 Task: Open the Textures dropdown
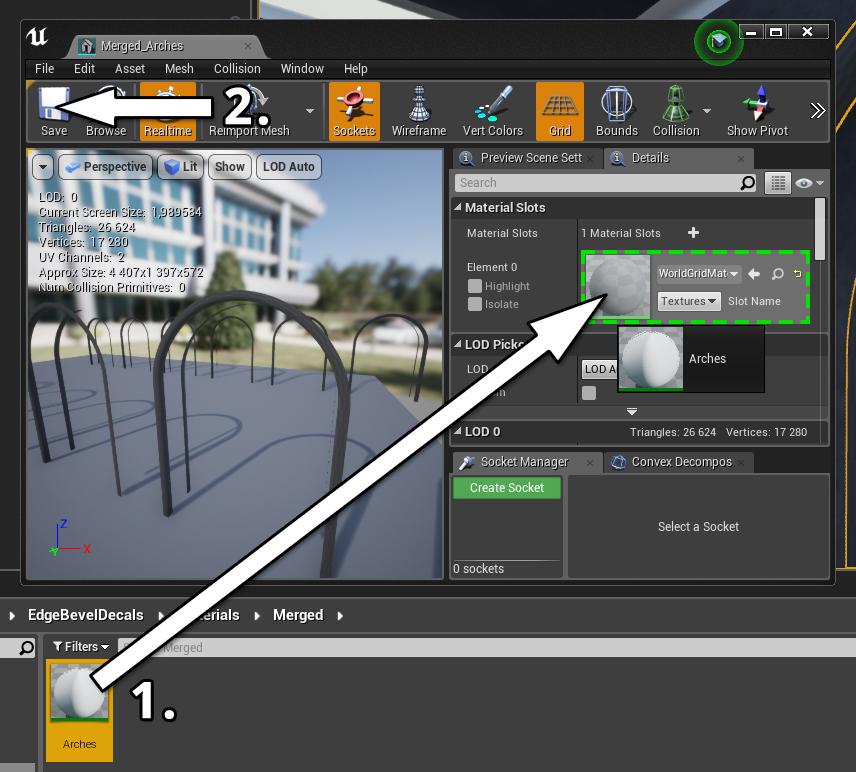pos(689,301)
